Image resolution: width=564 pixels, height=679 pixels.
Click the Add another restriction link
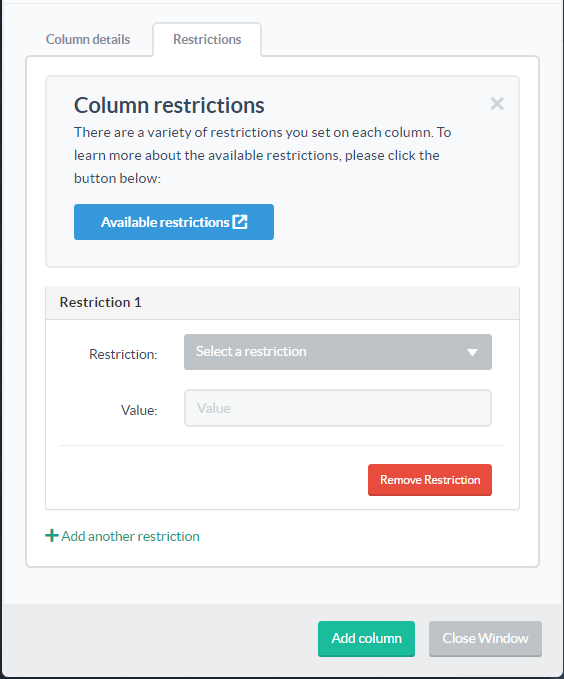pyautogui.click(x=123, y=536)
